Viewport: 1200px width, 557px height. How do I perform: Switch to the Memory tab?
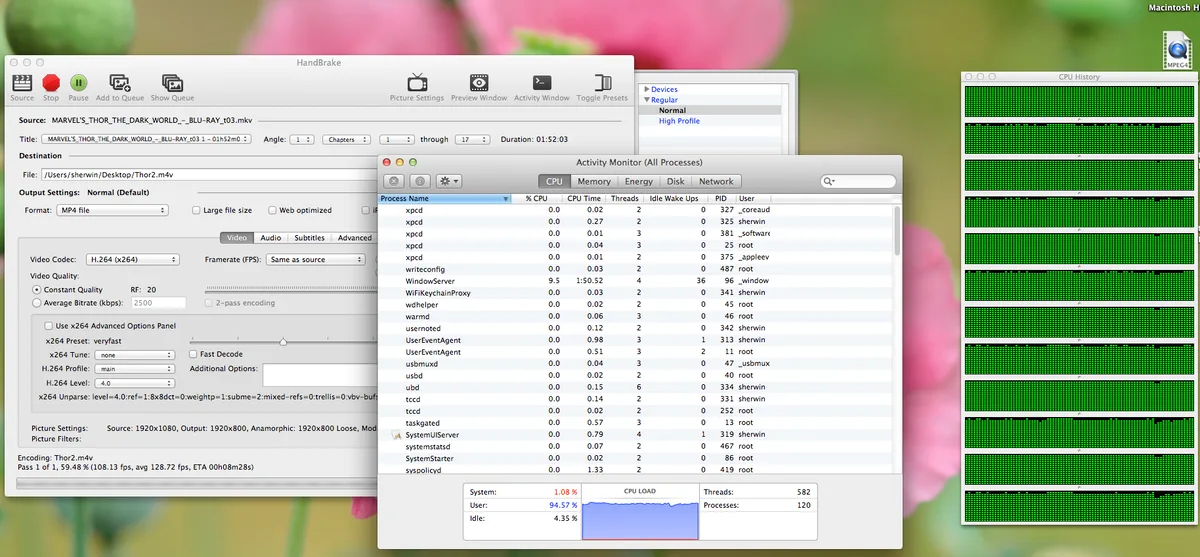(x=593, y=181)
